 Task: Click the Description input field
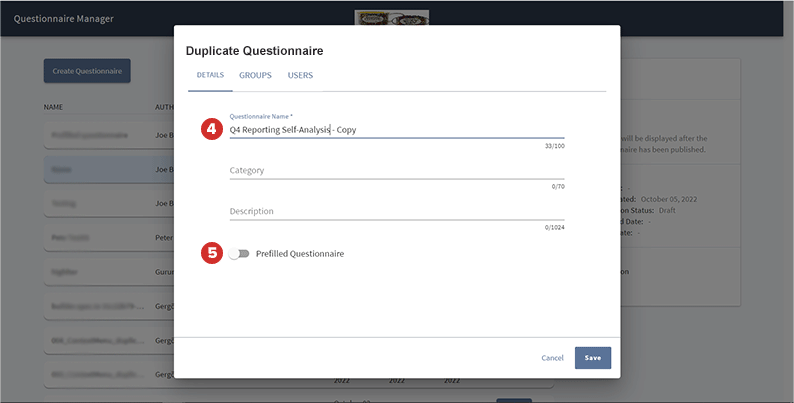[x=396, y=211]
